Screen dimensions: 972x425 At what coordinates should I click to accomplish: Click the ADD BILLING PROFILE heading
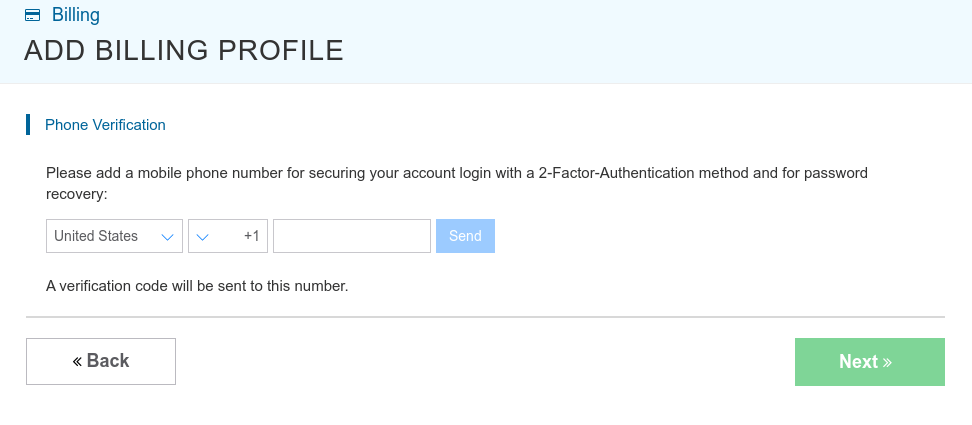click(183, 51)
